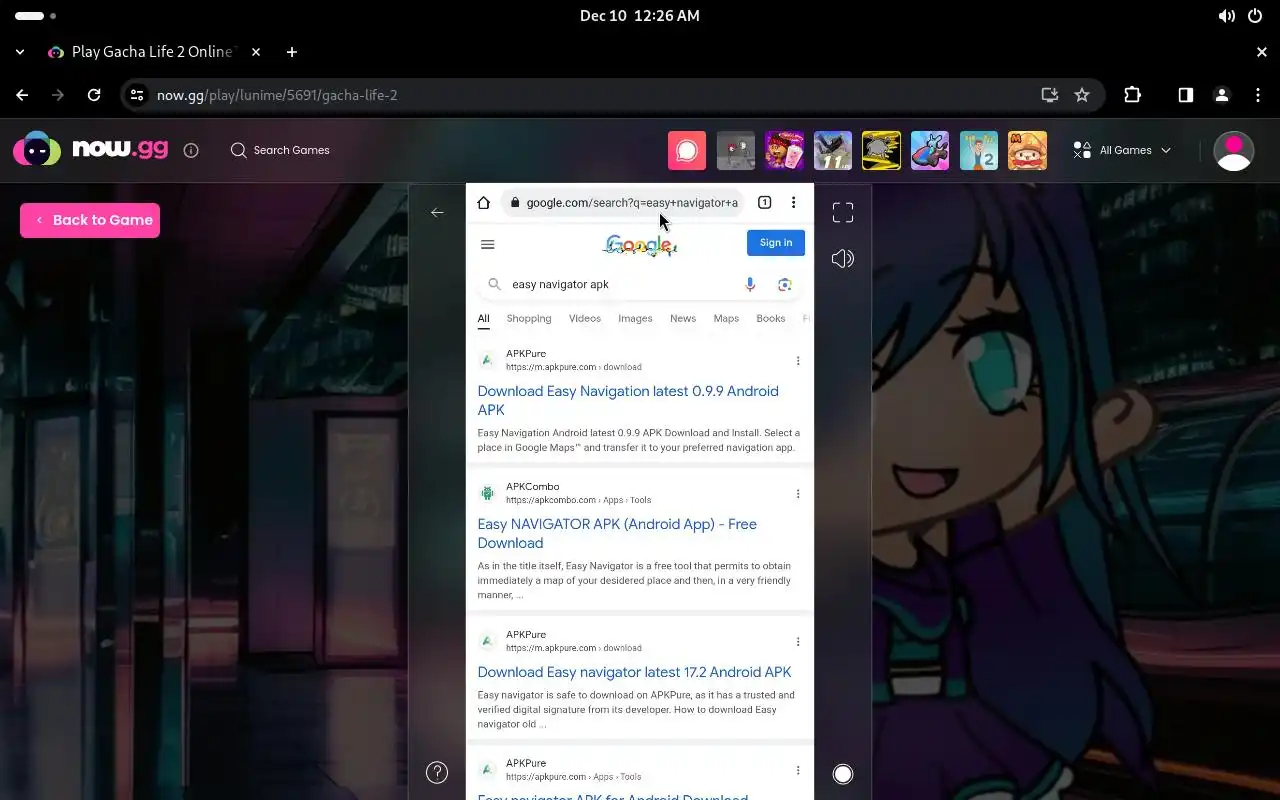Switch to the Images search tab
Screen dimensions: 1280x800
click(635, 318)
